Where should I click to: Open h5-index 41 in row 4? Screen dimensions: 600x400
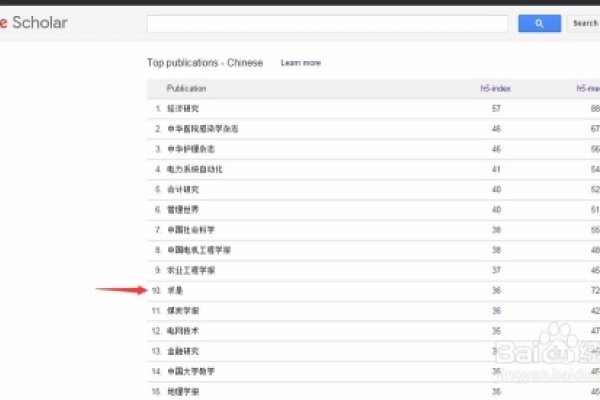(x=496, y=169)
